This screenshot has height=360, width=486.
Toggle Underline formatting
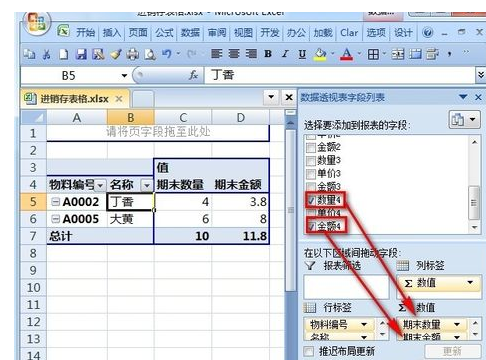click(302, 54)
